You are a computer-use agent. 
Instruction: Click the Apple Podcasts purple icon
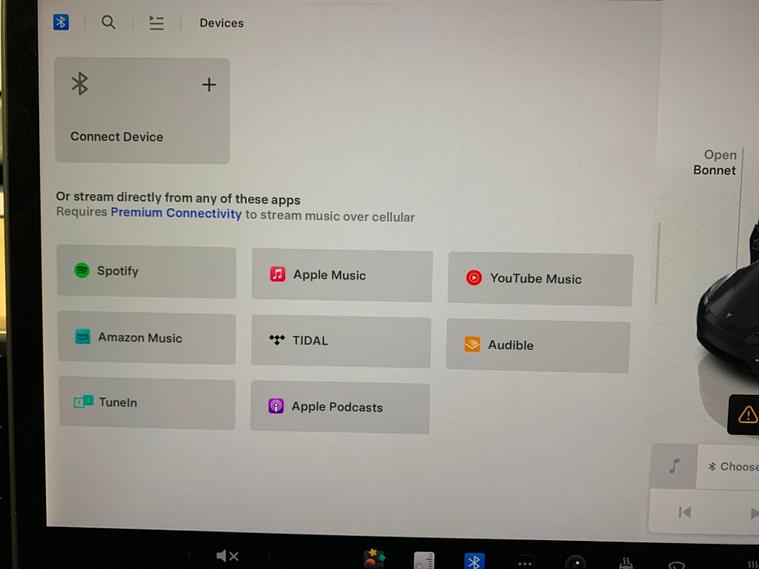click(x=276, y=406)
